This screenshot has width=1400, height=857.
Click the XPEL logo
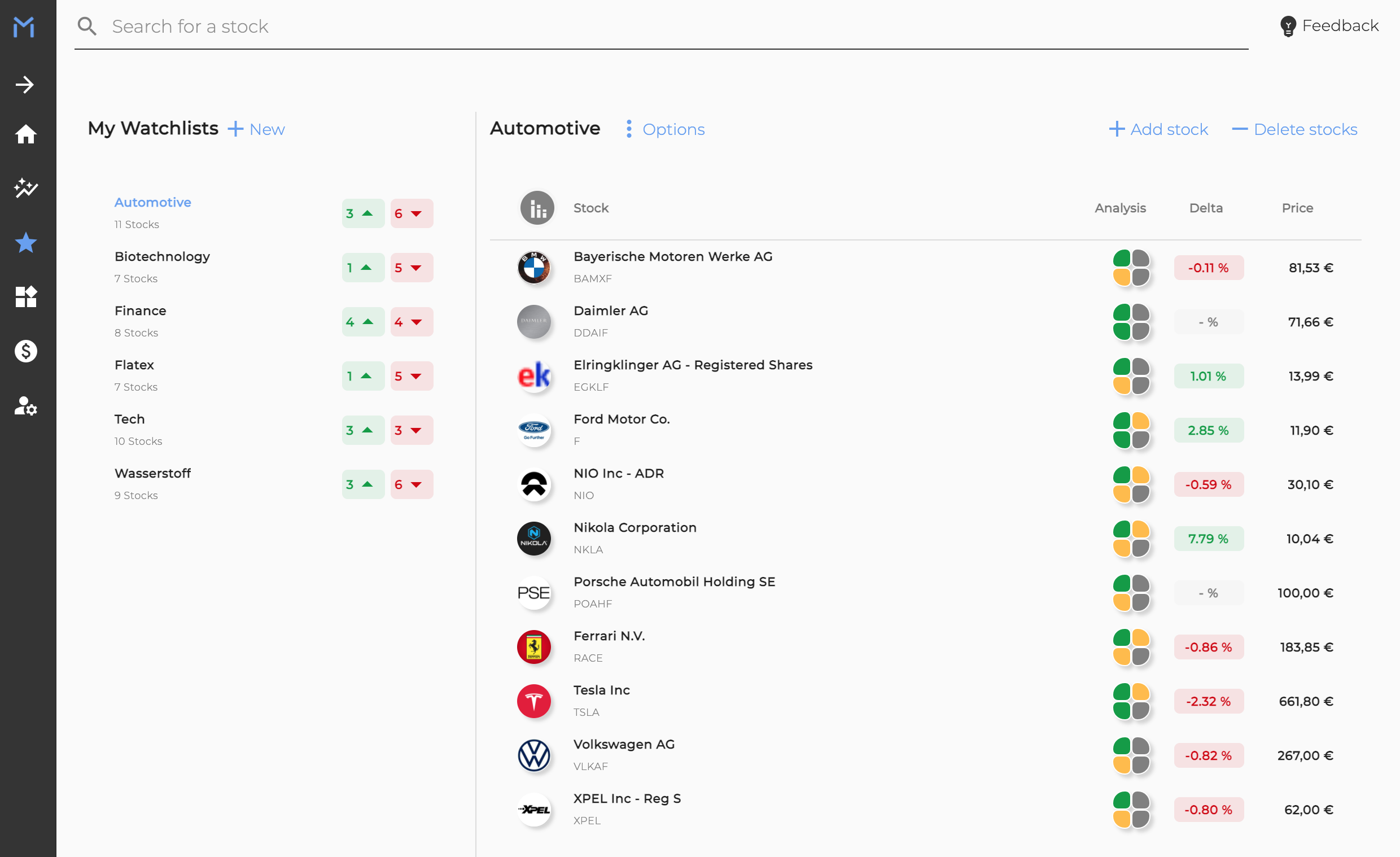[534, 809]
